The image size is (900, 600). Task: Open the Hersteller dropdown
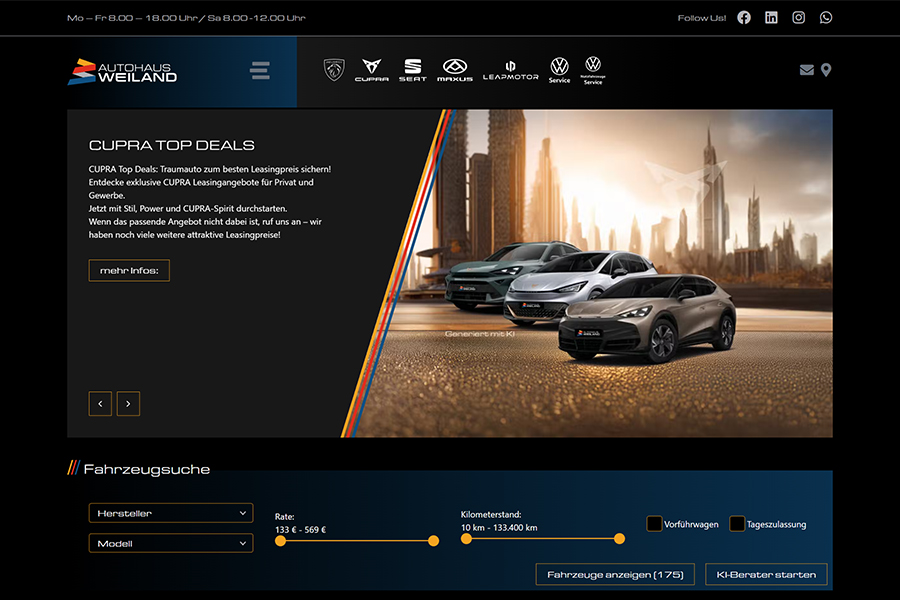click(170, 512)
